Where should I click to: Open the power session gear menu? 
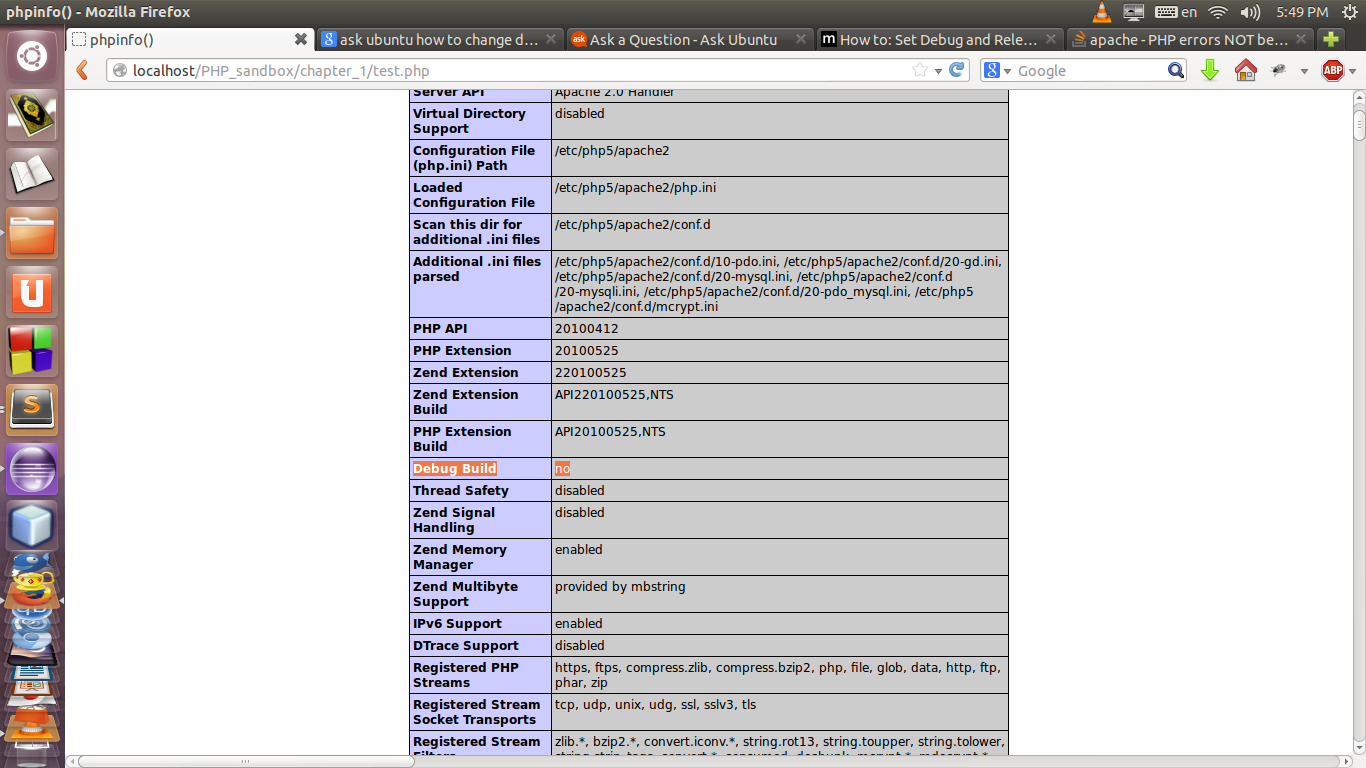(1349, 12)
